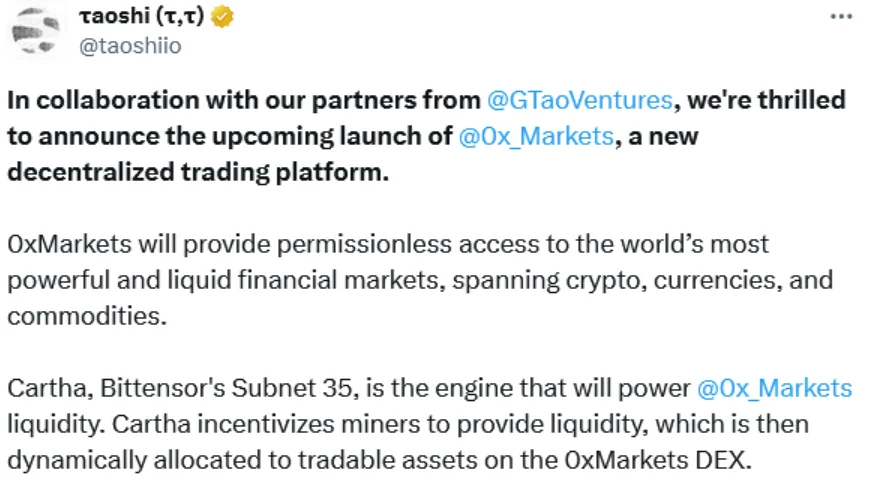Click '0xMarkets DEX.' at the tweet's end
The width and height of the screenshot is (879, 485).
[x=658, y=460]
